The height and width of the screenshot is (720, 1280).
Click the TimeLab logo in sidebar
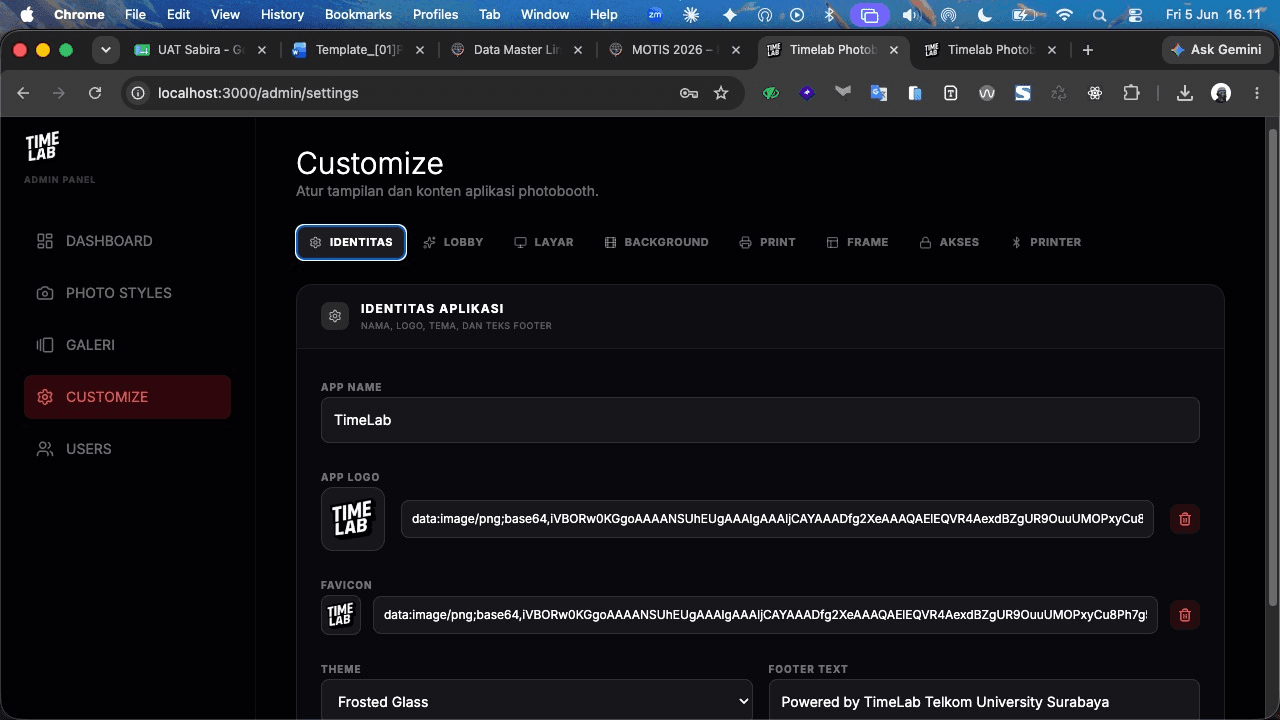[x=42, y=146]
